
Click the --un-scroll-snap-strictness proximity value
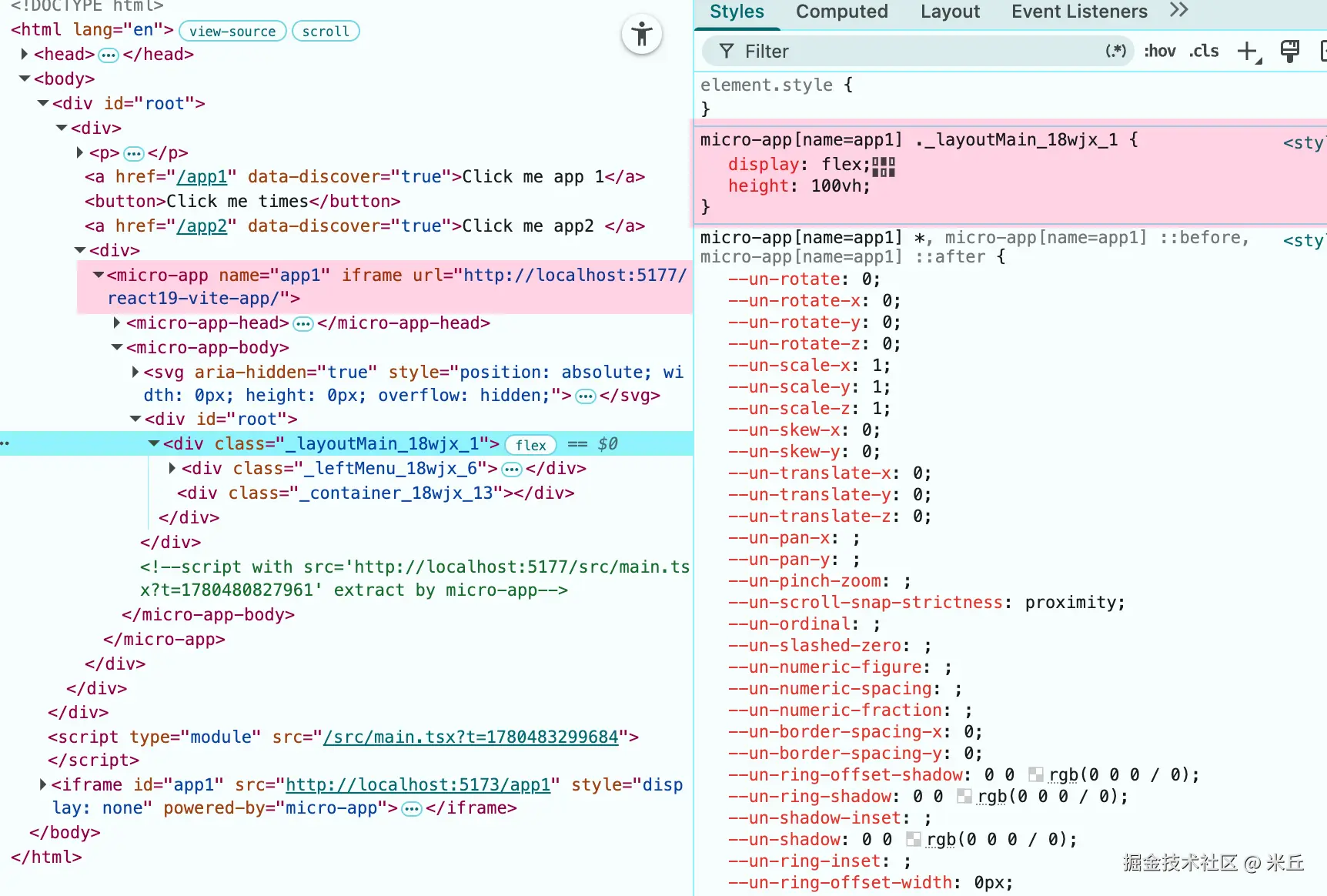click(1071, 602)
